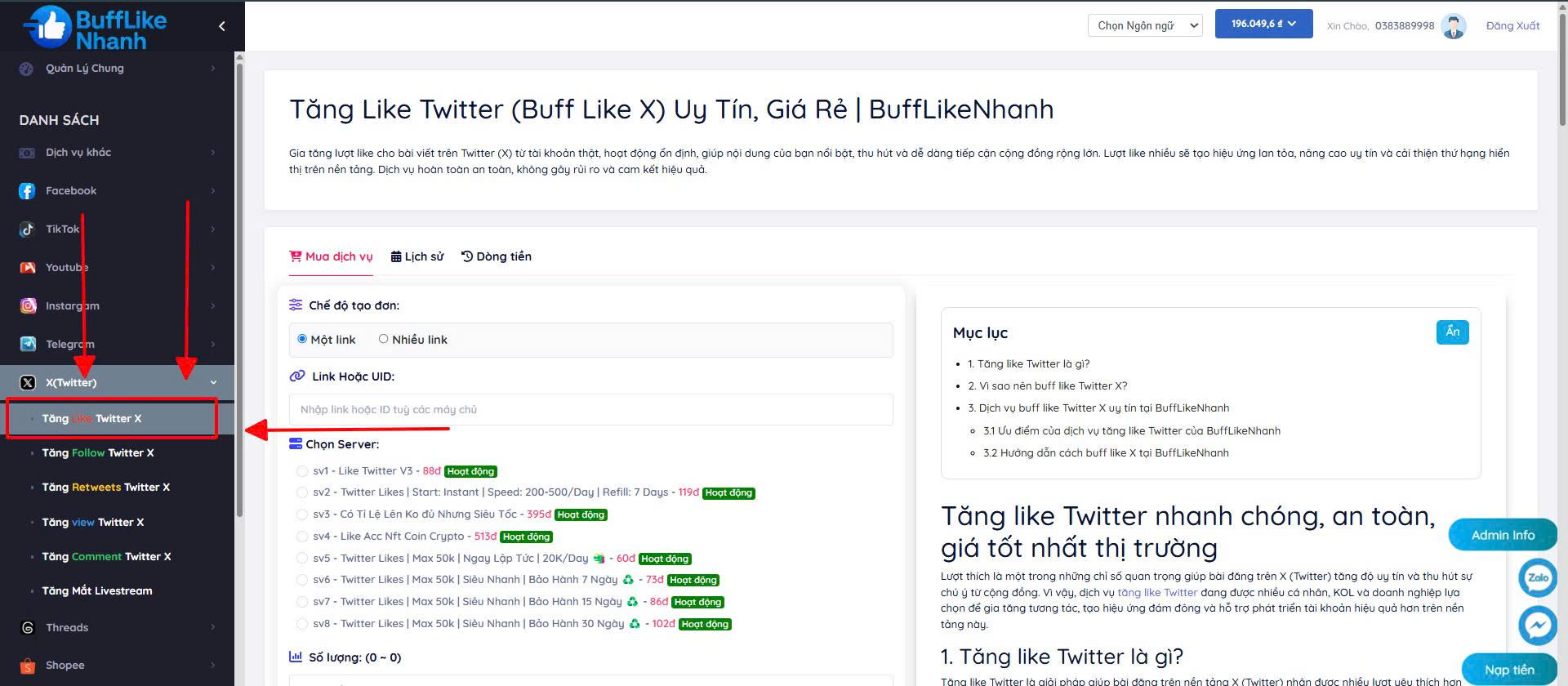This screenshot has height=686, width=1568.
Task: Select server sv3 Siêu Tốc
Action: [x=302, y=514]
